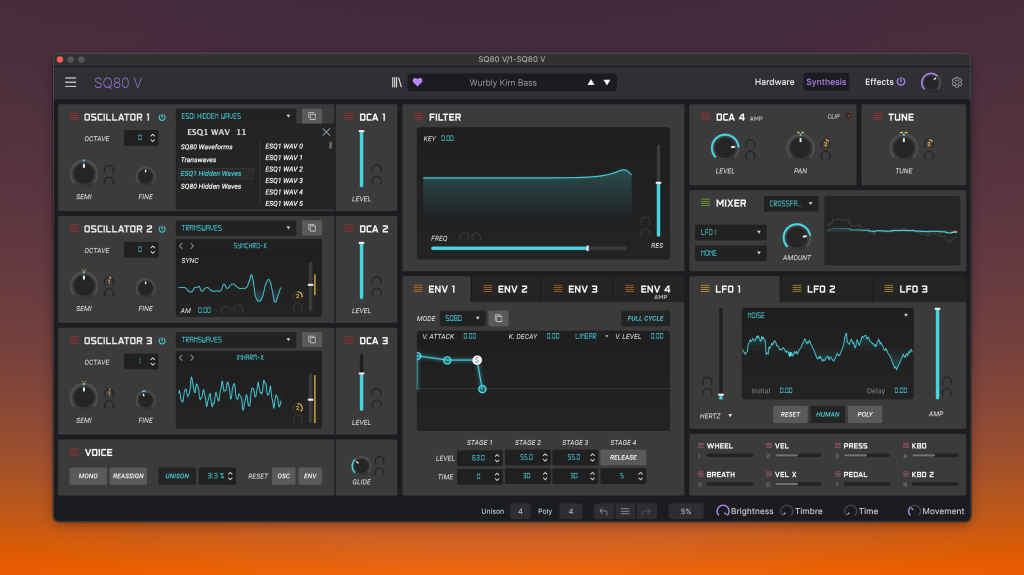Open the hamburger main menu
Image resolution: width=1024 pixels, height=575 pixels.
click(71, 82)
